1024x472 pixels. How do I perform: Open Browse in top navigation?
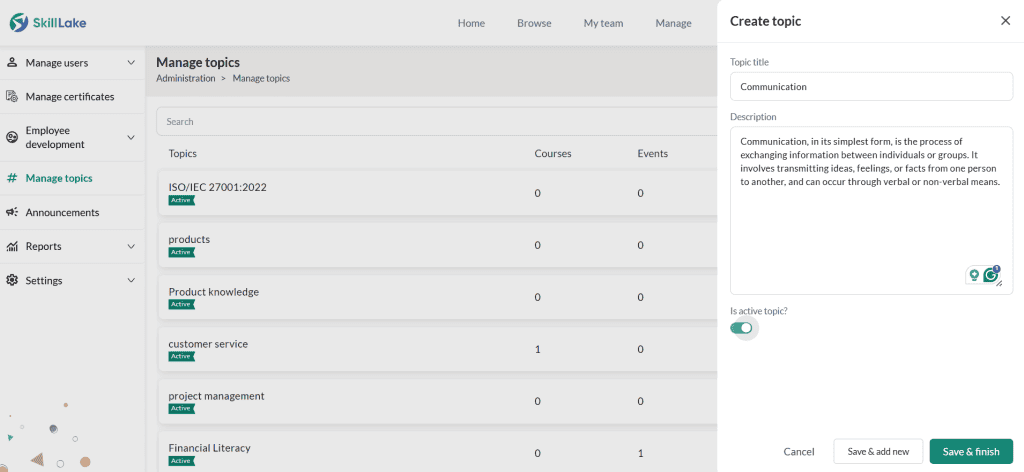click(x=534, y=23)
